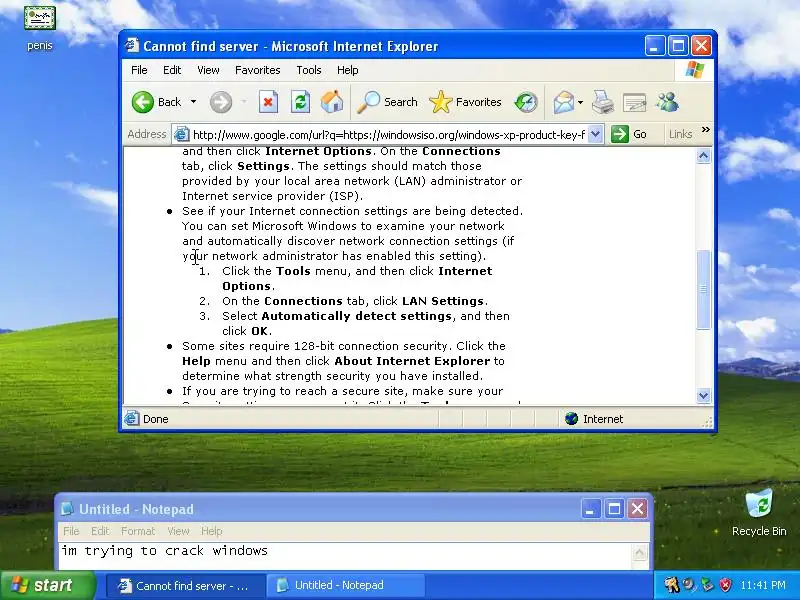
Task: Click the IE page icon in title bar
Action: [x=132, y=46]
